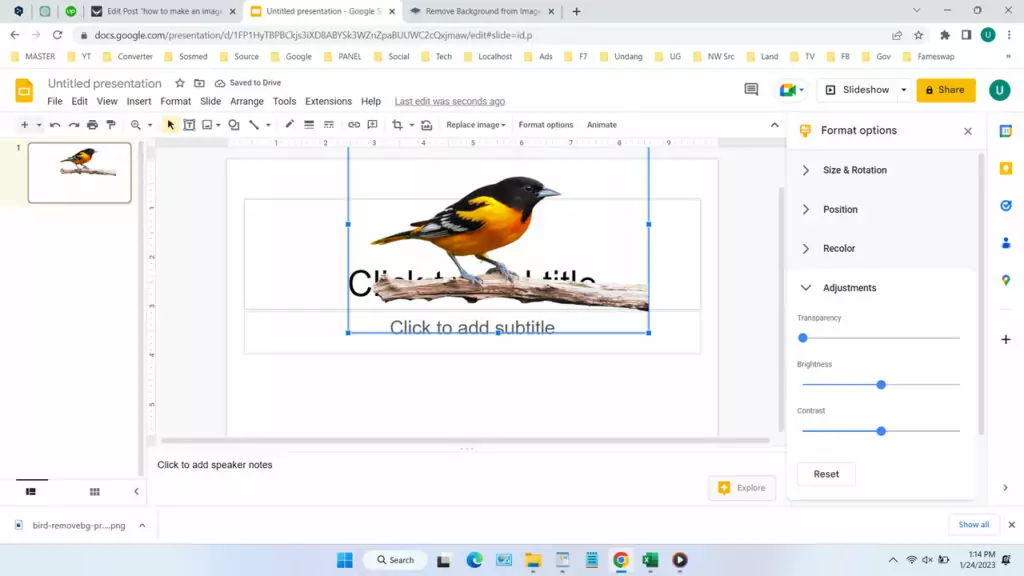1024x576 pixels.
Task: Star the Untitled presentation
Action: coord(180,83)
